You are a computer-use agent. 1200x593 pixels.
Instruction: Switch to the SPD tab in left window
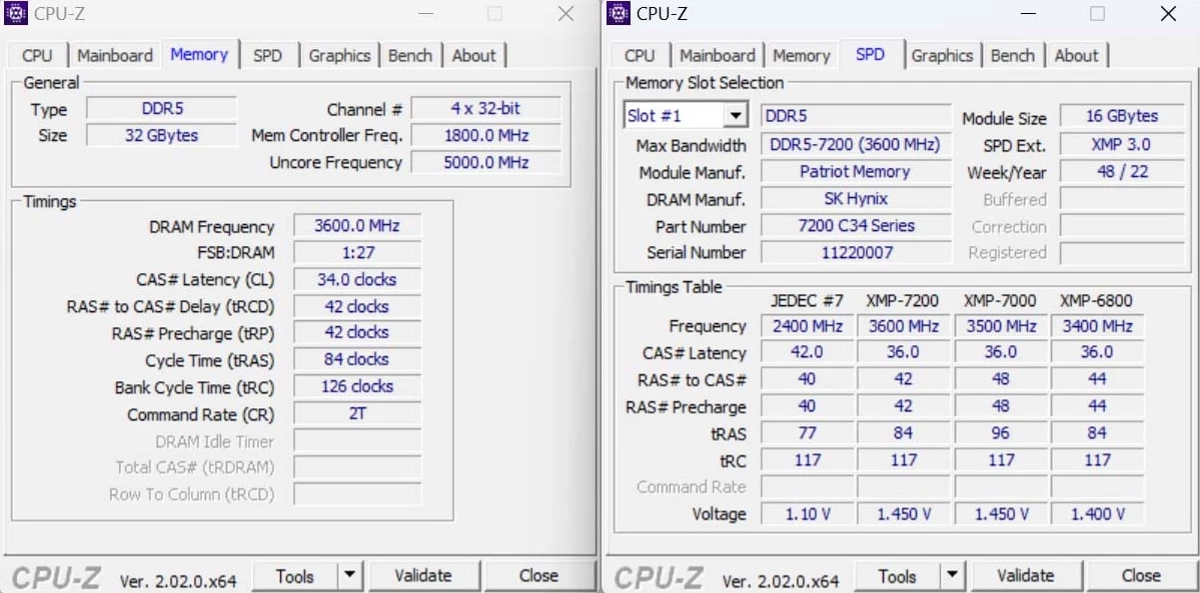(x=268, y=56)
